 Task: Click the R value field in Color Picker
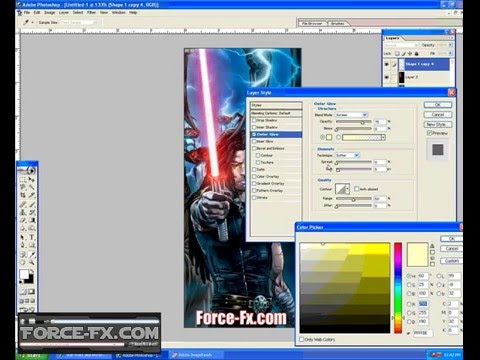click(x=423, y=304)
